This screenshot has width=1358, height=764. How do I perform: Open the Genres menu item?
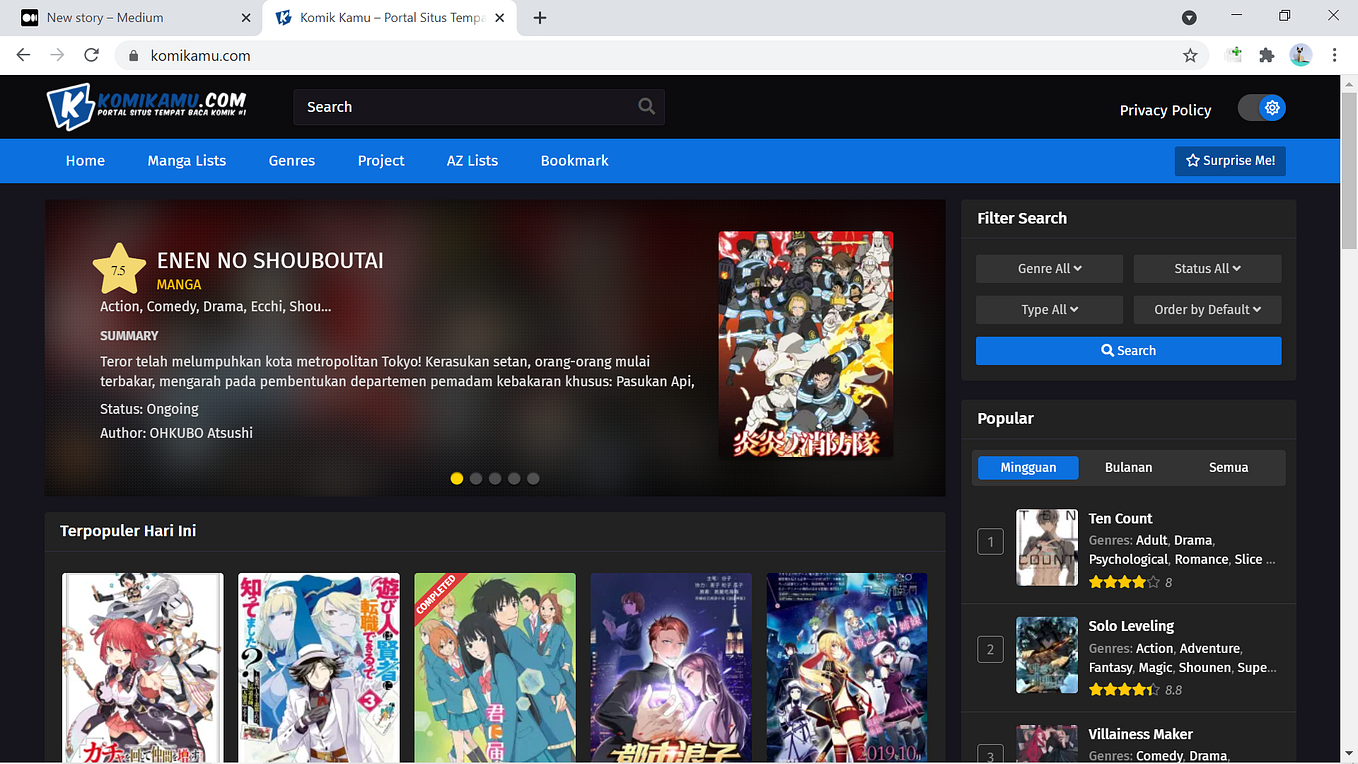[x=292, y=160]
